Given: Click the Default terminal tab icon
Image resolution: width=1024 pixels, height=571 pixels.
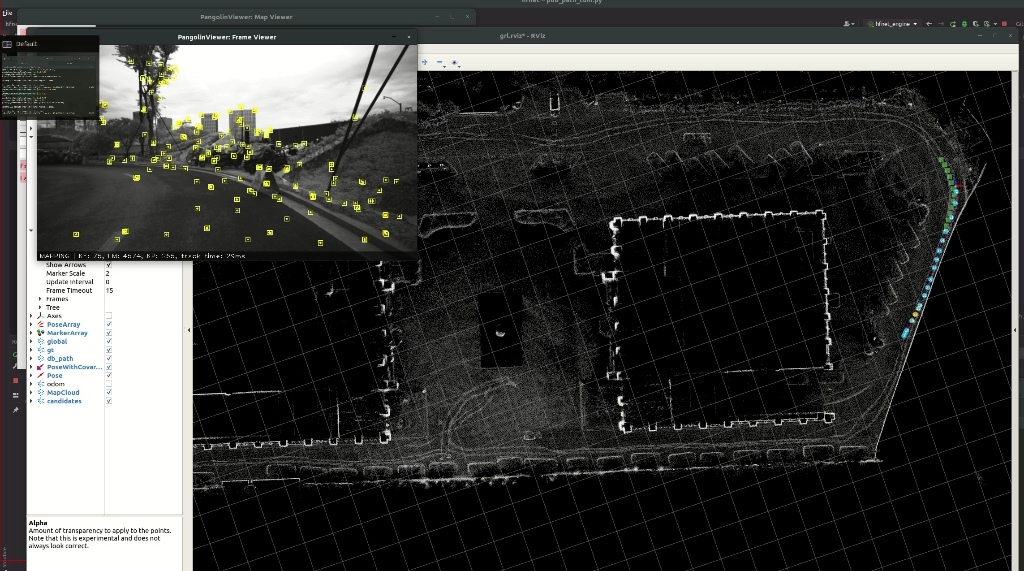Looking at the screenshot, I should pyautogui.click(x=7, y=44).
